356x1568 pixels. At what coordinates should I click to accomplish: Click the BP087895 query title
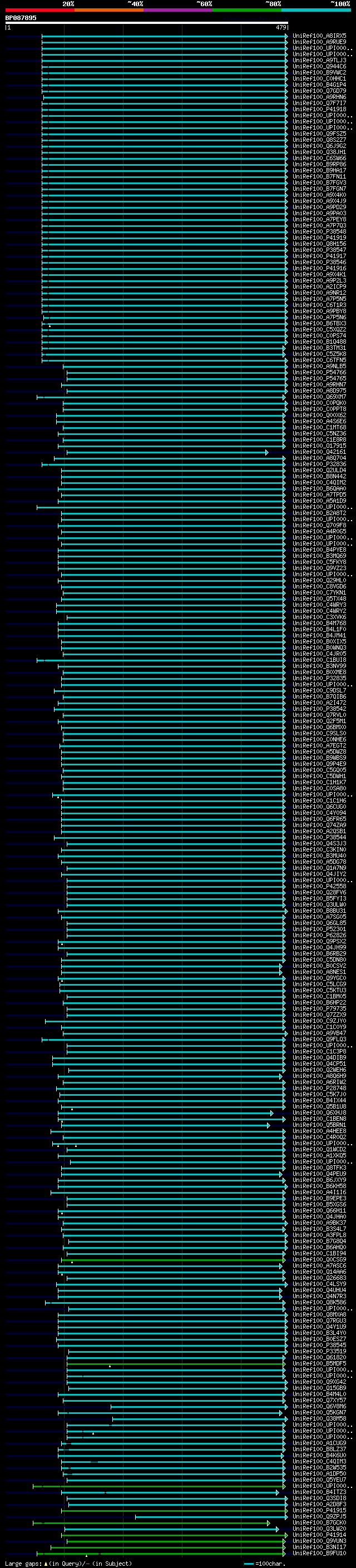coord(21,18)
